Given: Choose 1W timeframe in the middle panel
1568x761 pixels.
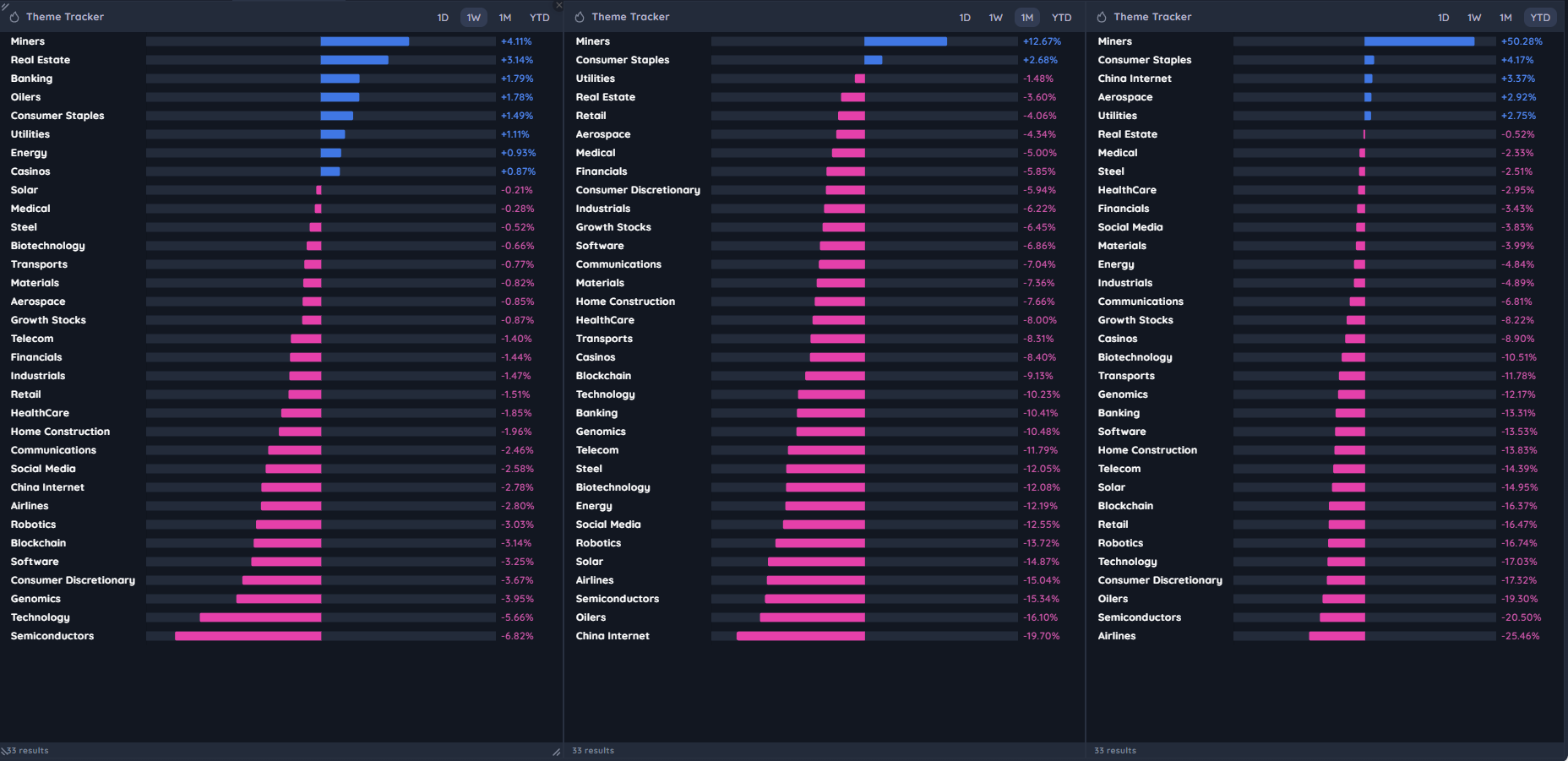Looking at the screenshot, I should coord(996,18).
